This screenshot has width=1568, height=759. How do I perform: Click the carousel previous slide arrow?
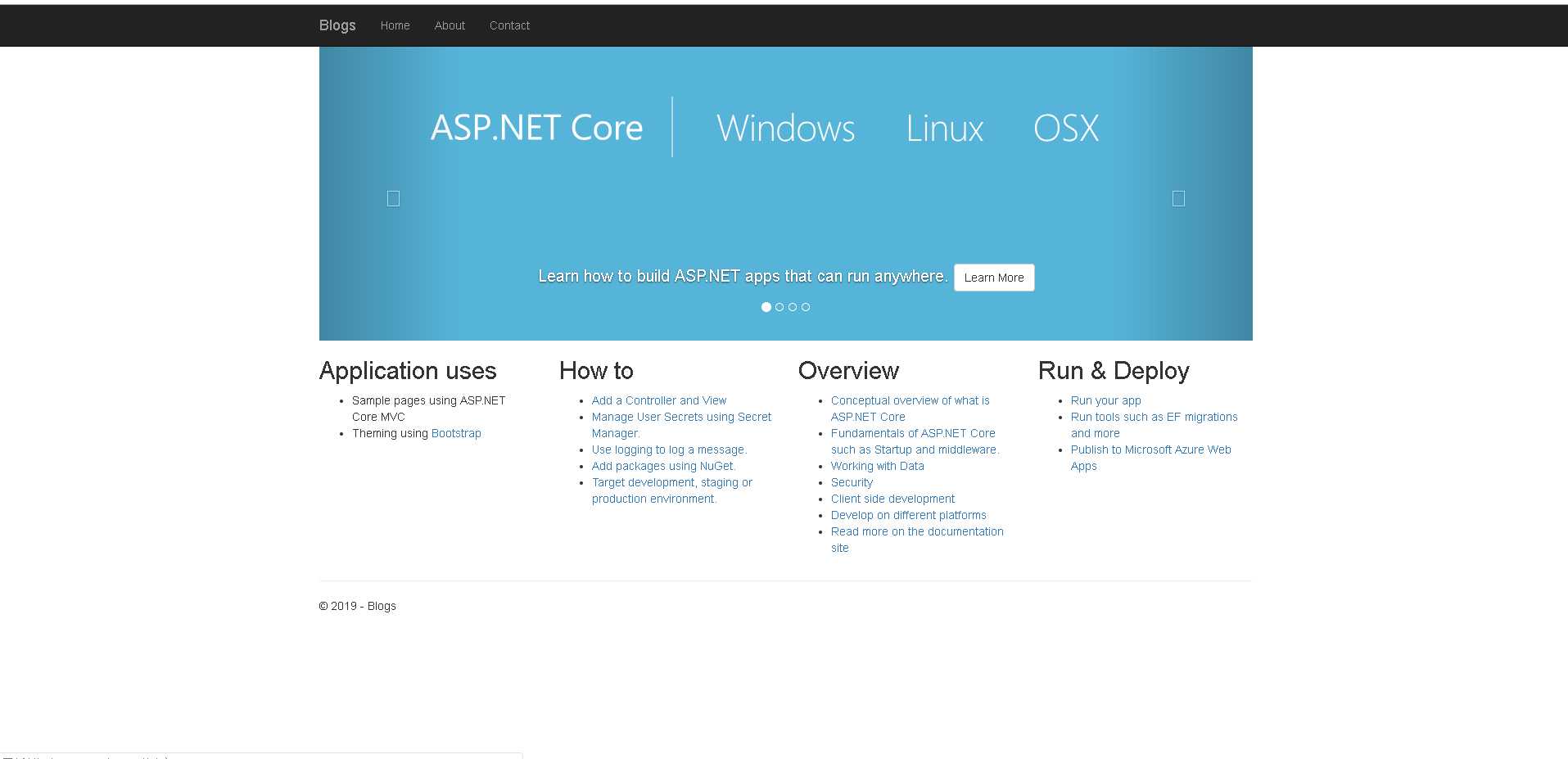tap(393, 198)
